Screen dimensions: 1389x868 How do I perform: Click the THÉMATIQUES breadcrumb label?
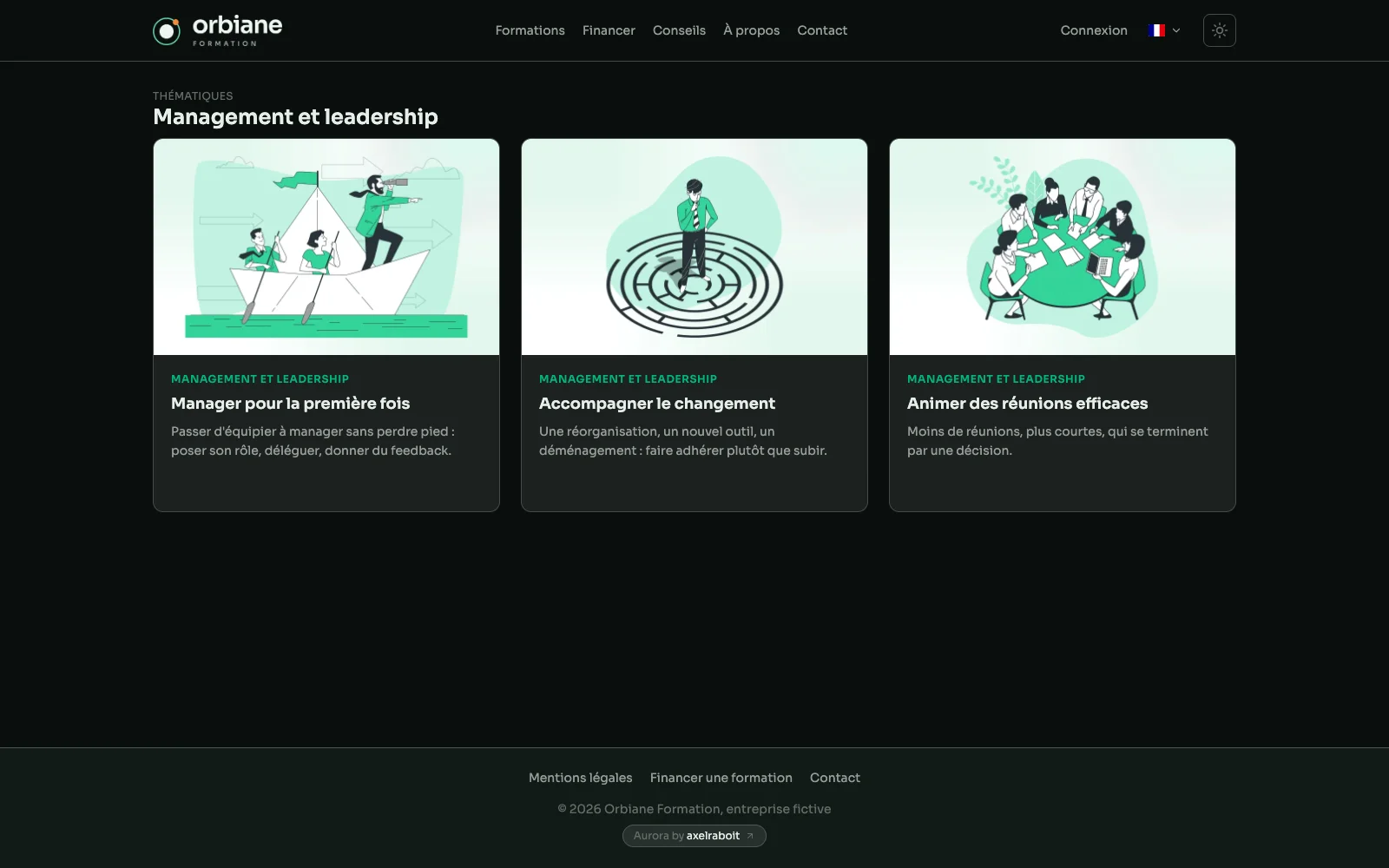pos(193,95)
